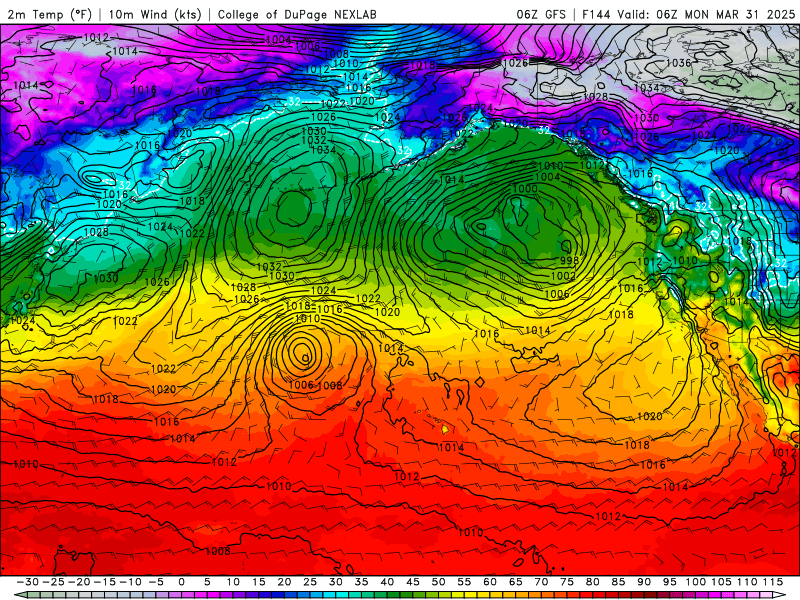Viewport: 800px width, 600px height.
Task: Click the 40 degree legend label
Action: coord(387,582)
